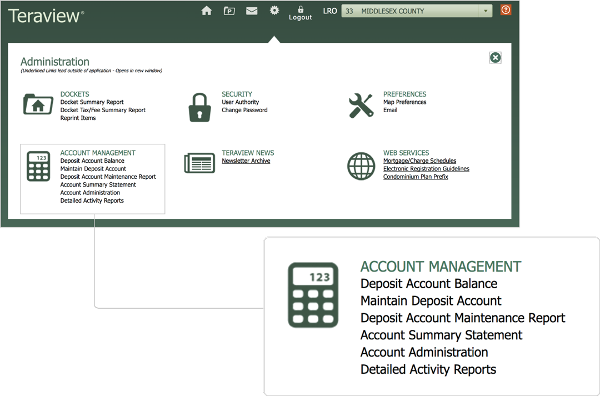Open Condominium Plan Prefix link
Image resolution: width=600 pixels, height=396 pixels.
416,177
